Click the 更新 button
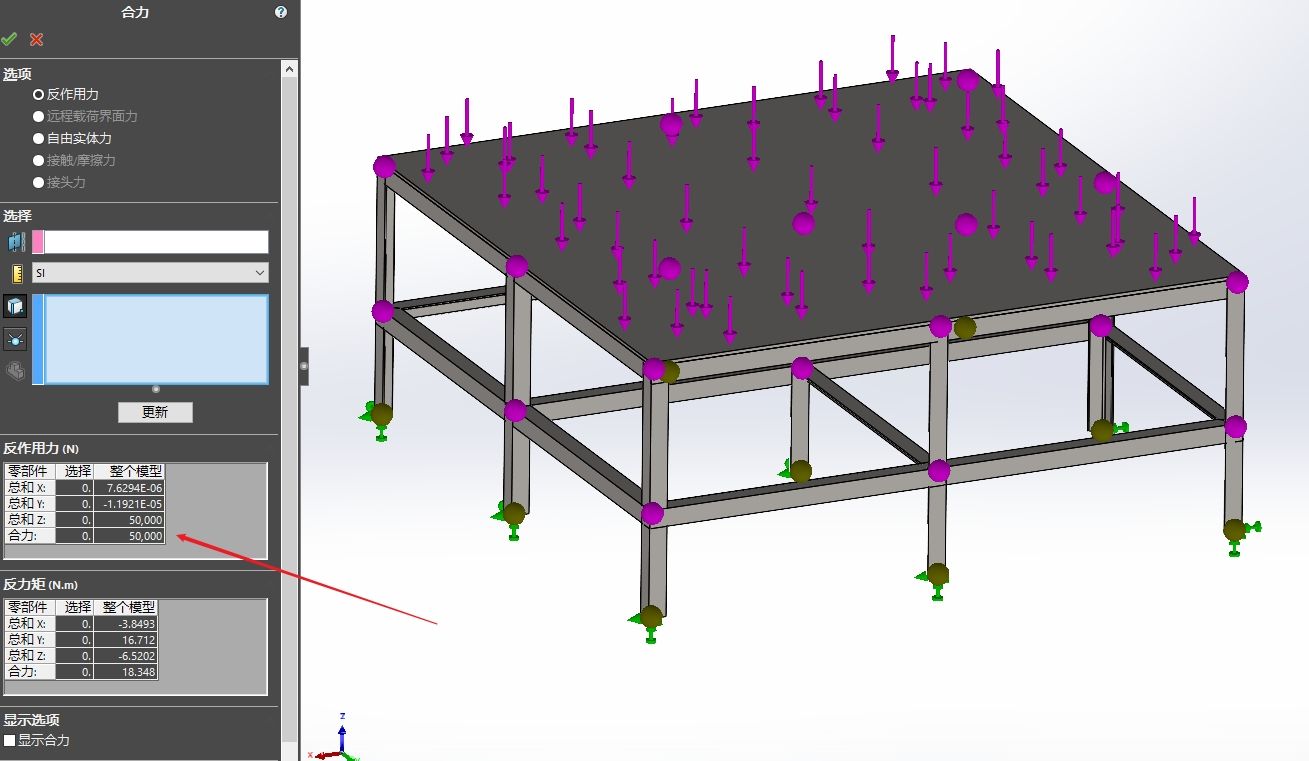Screen dimensions: 1309x761 155,412
